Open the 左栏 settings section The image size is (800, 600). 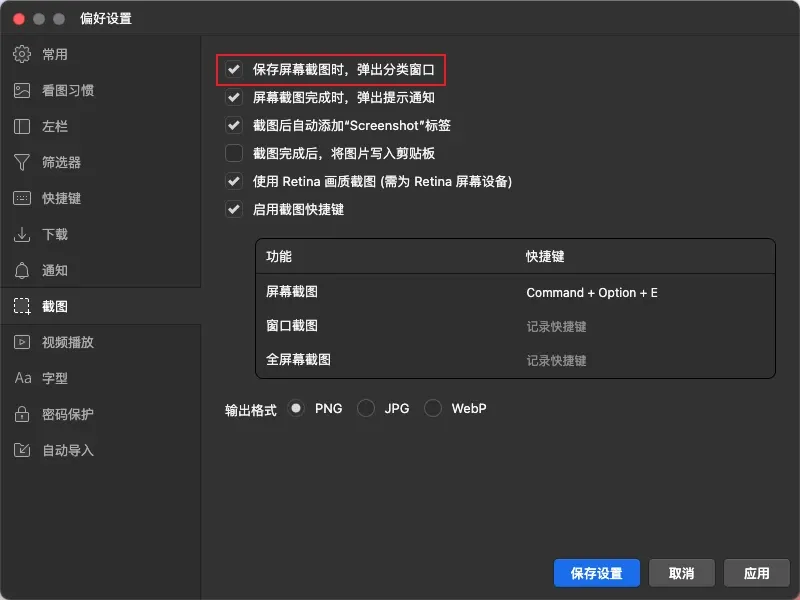(x=101, y=126)
